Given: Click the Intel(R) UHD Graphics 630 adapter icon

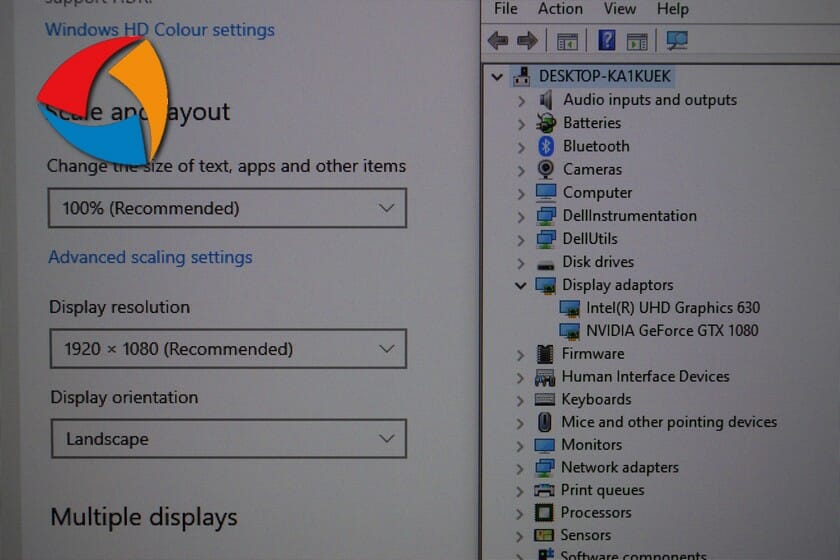Looking at the screenshot, I should [569, 308].
